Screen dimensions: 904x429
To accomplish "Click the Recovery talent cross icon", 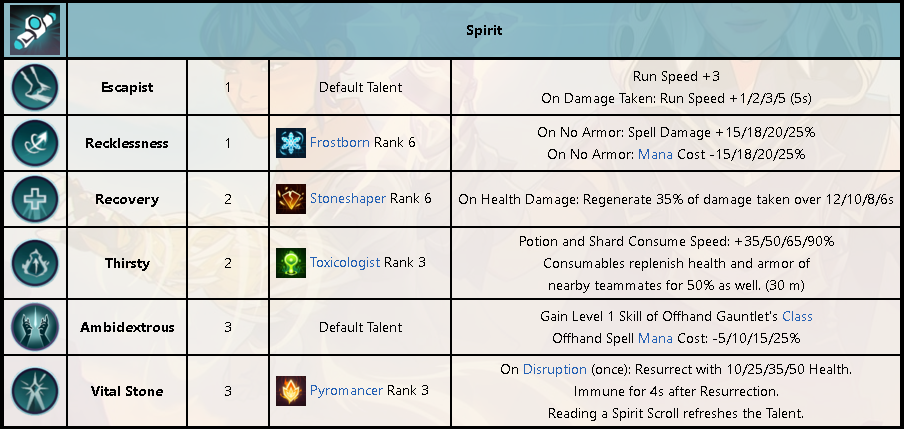I will click(x=35, y=200).
